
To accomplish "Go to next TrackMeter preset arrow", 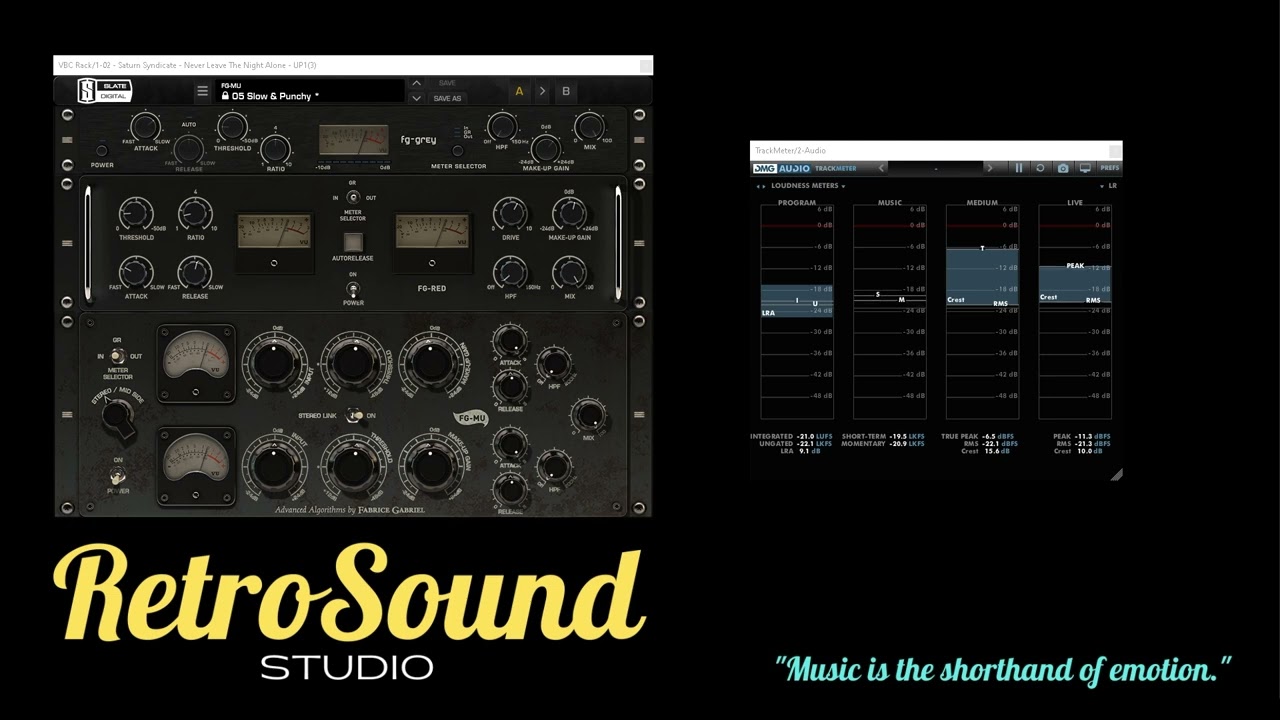I will click(990, 168).
